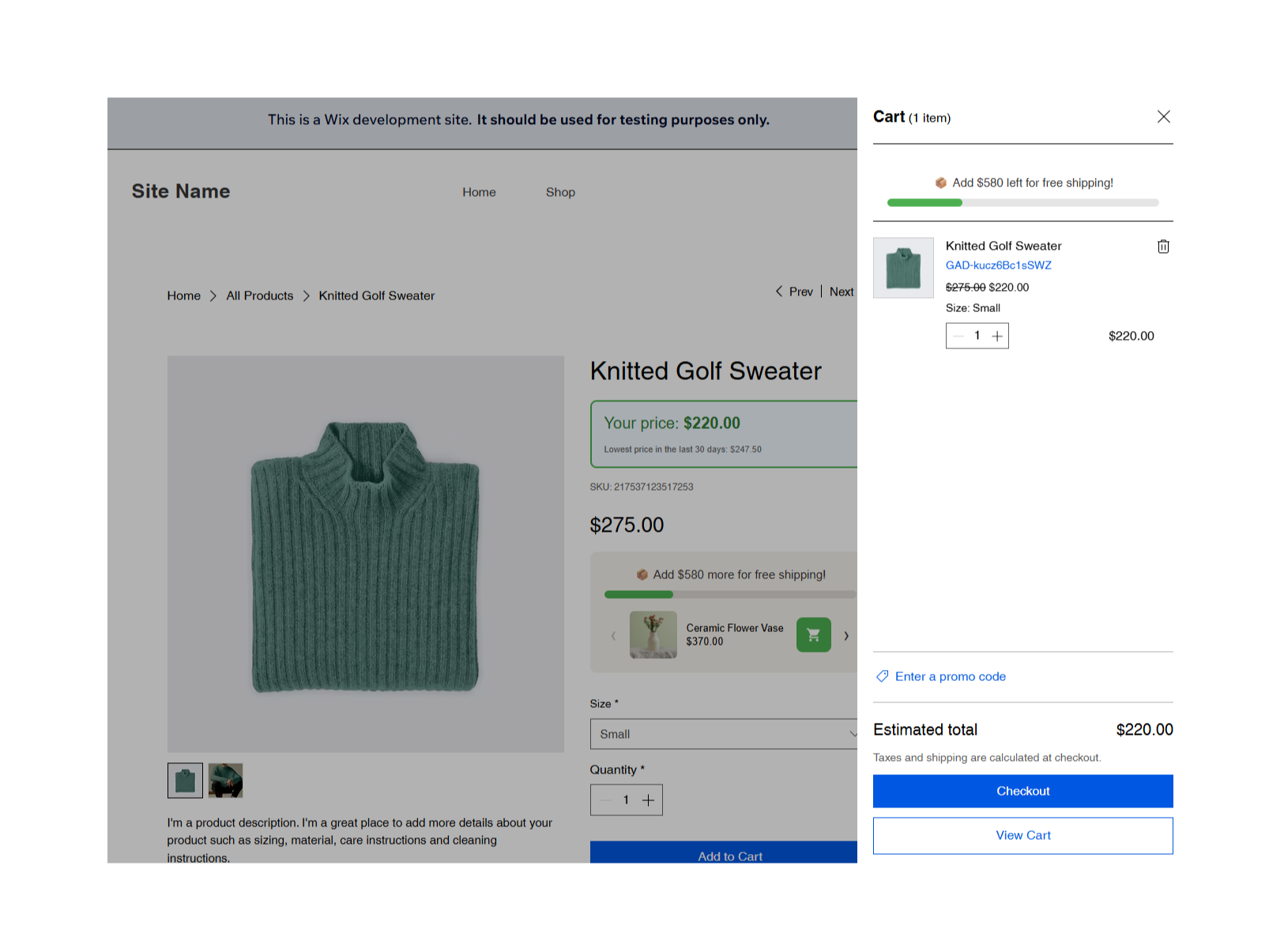Click the cart free shipping progress bar
The image size is (1269, 952).
1022,203
